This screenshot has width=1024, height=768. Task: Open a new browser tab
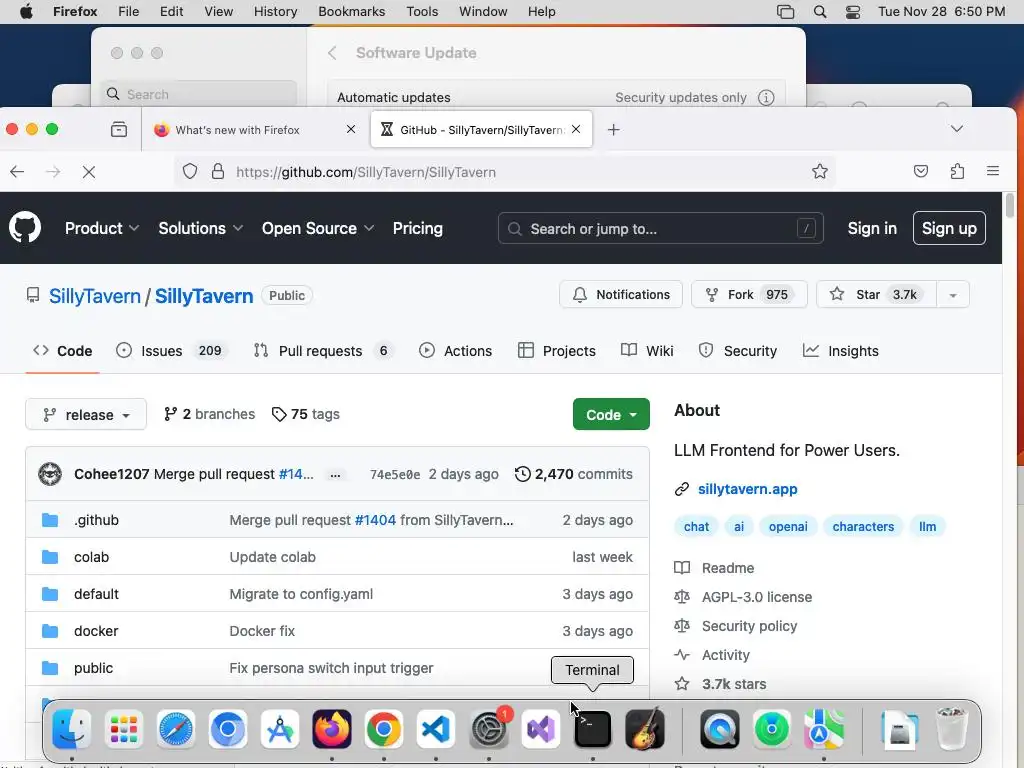coord(613,129)
